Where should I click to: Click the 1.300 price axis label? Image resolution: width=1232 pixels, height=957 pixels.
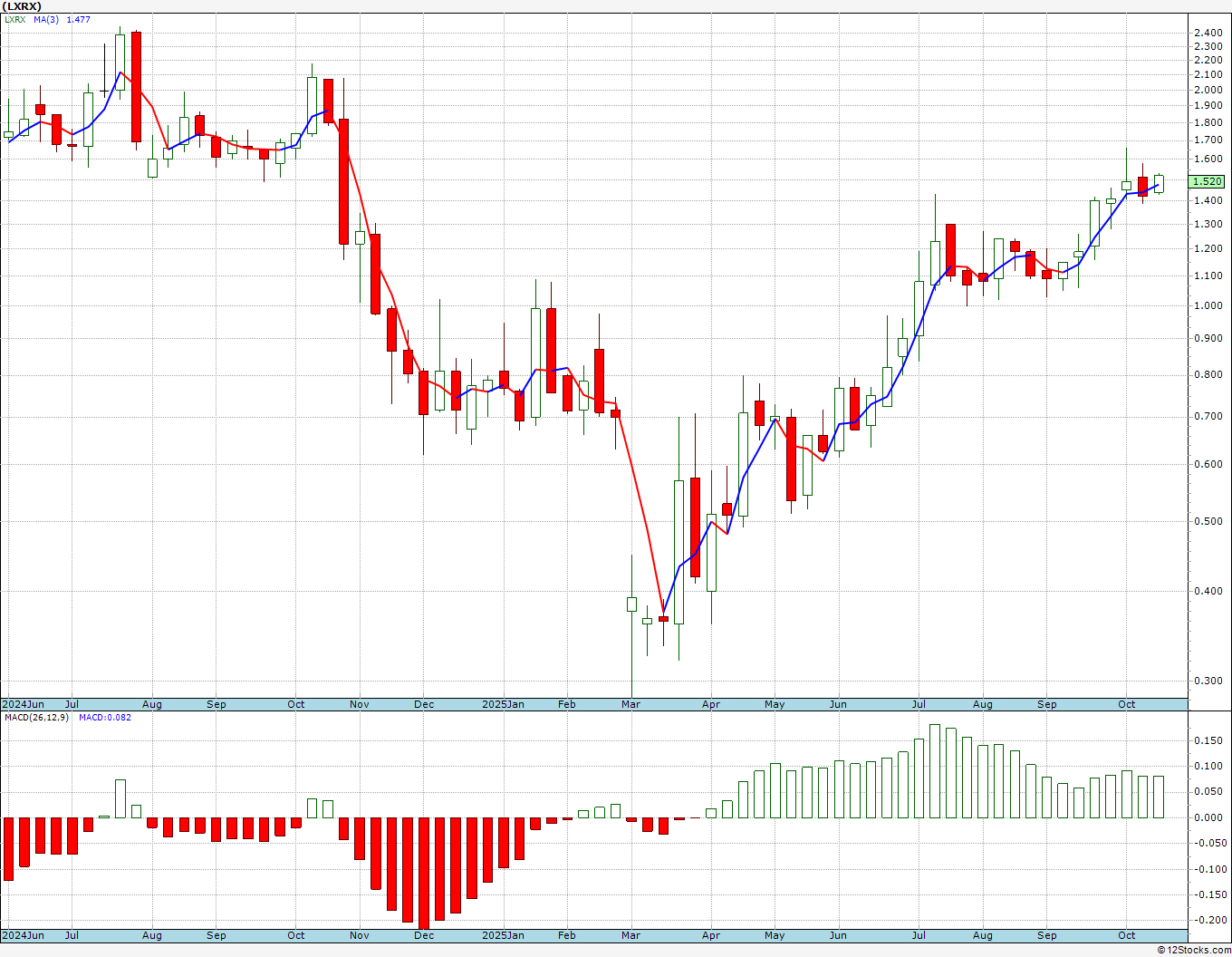pyautogui.click(x=1208, y=224)
